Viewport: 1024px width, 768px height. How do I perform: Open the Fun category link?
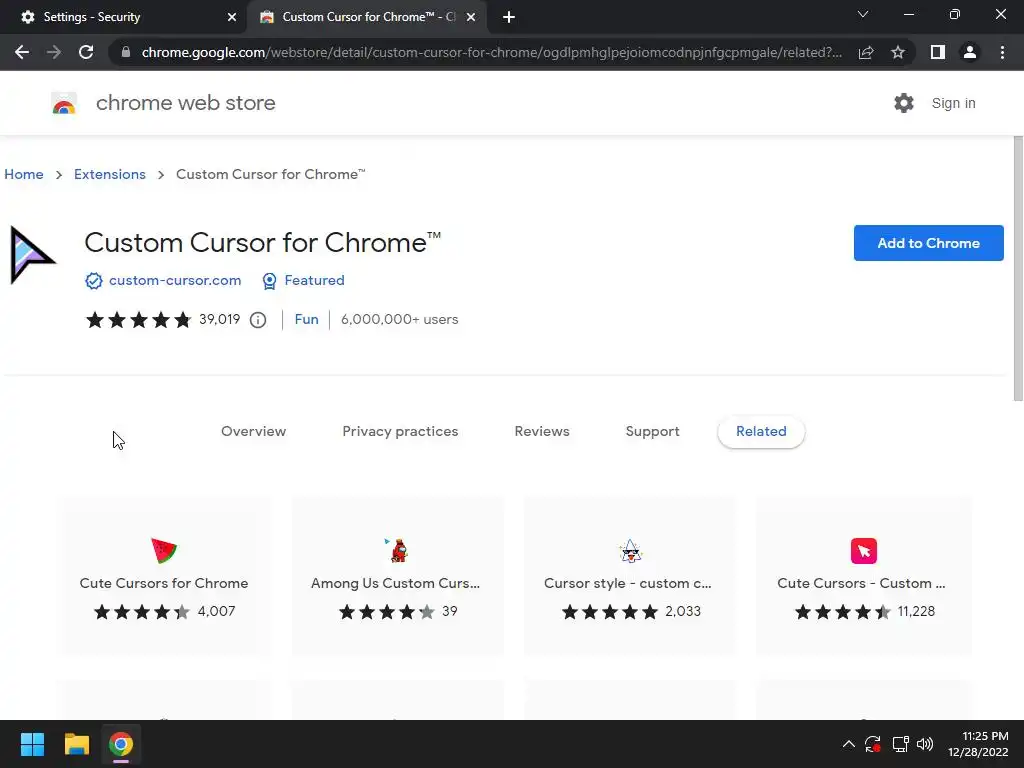click(x=306, y=319)
